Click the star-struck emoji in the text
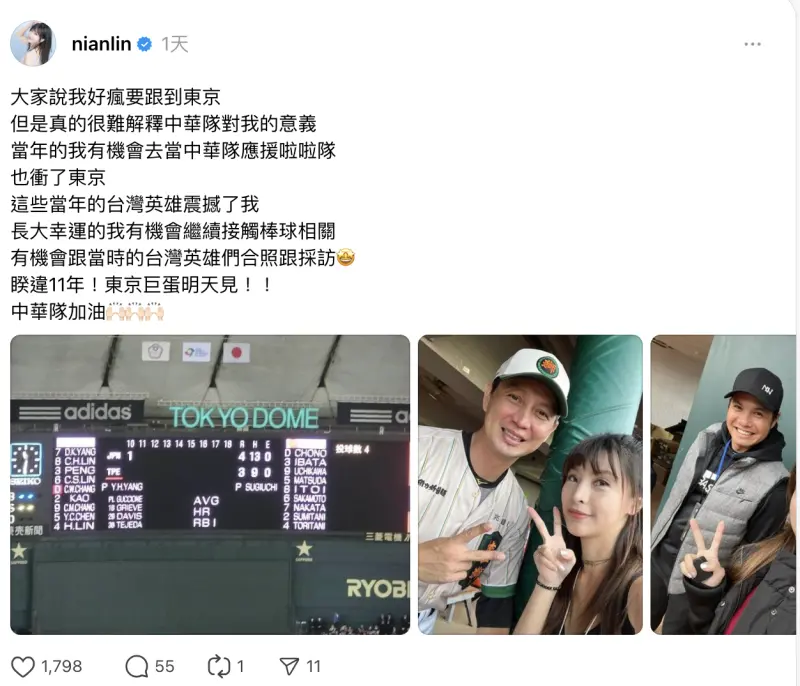This screenshot has height=686, width=800. pyautogui.click(x=346, y=258)
